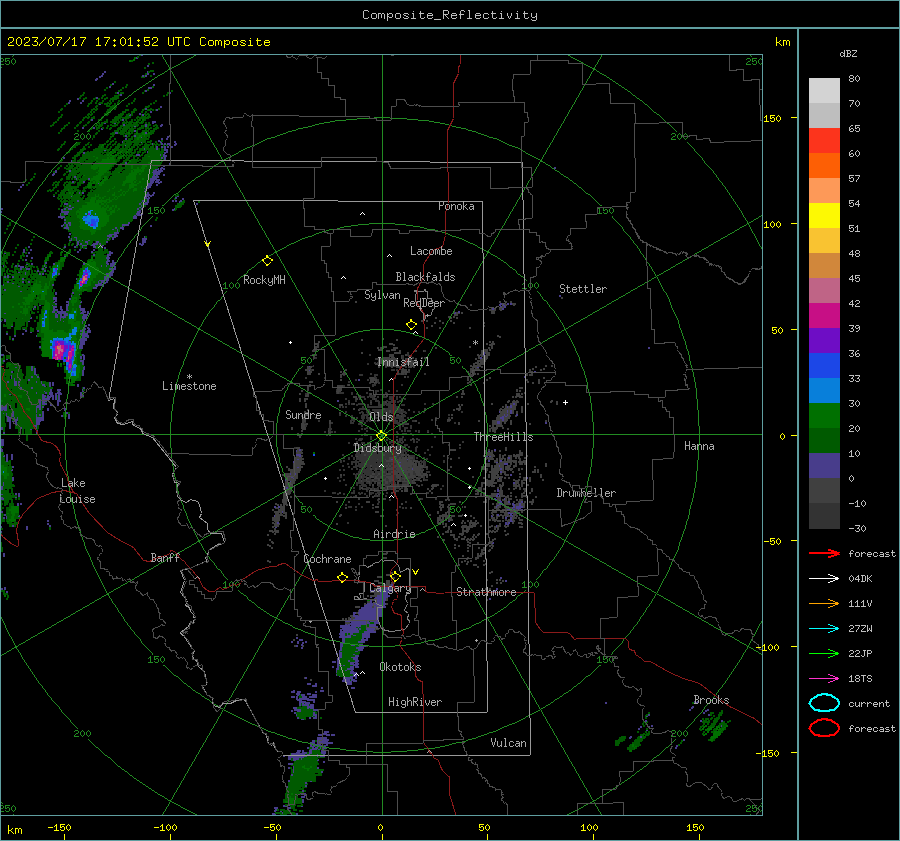Click the bright green swatch below 30 dBZ
The image size is (900, 841).
click(824, 415)
